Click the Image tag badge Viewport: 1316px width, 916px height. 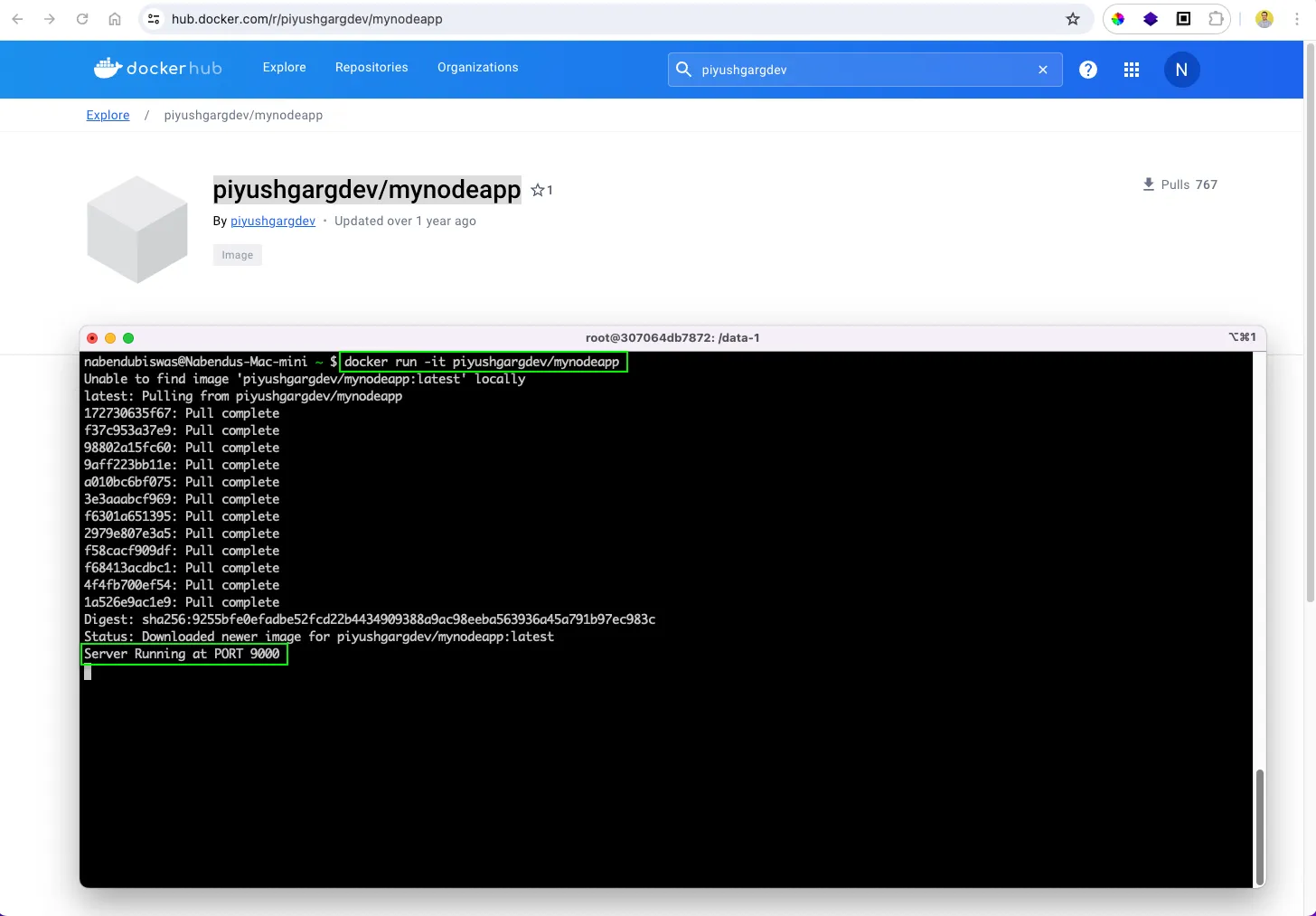[x=238, y=255]
